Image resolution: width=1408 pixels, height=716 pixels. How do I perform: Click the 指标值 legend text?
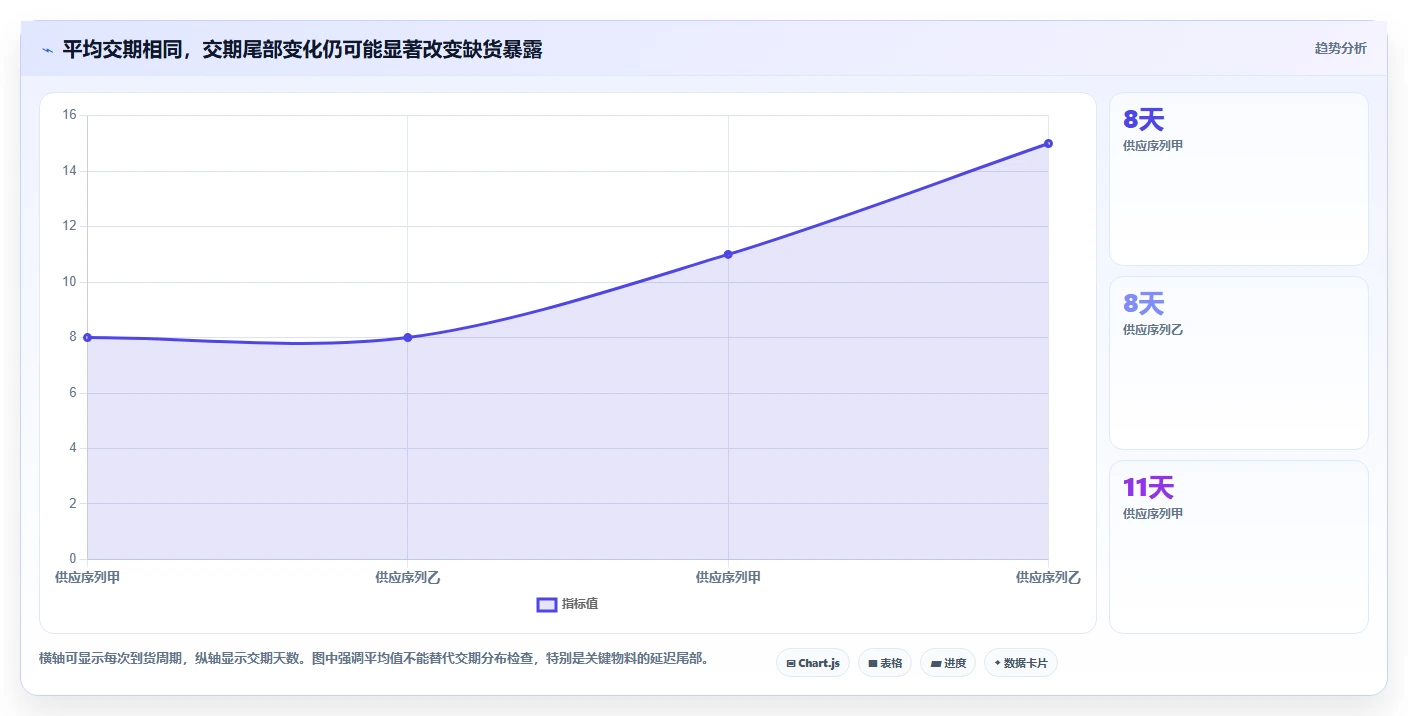580,604
